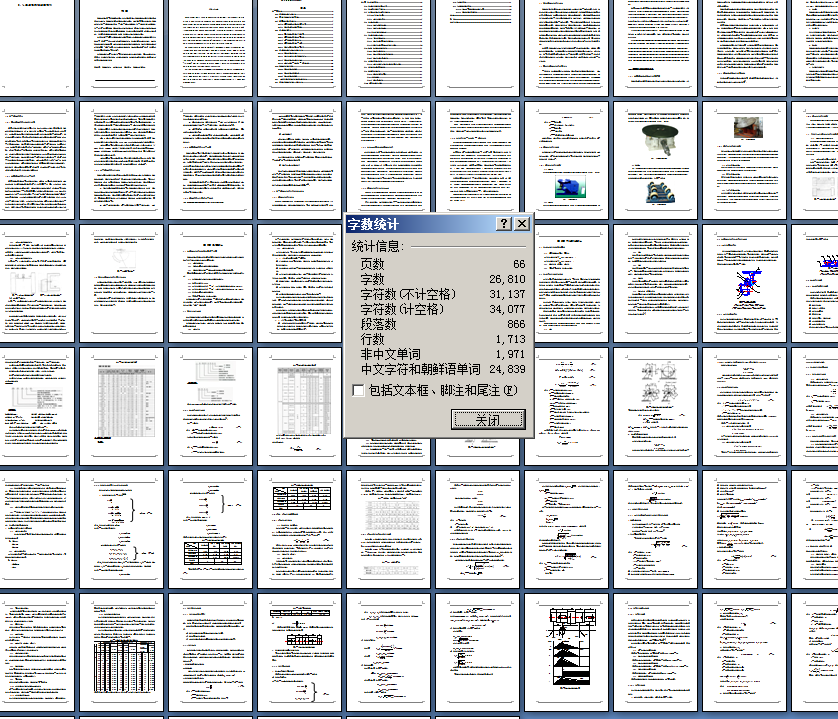Select the 段落数 row showing 866
The width and height of the screenshot is (838, 719).
point(443,324)
